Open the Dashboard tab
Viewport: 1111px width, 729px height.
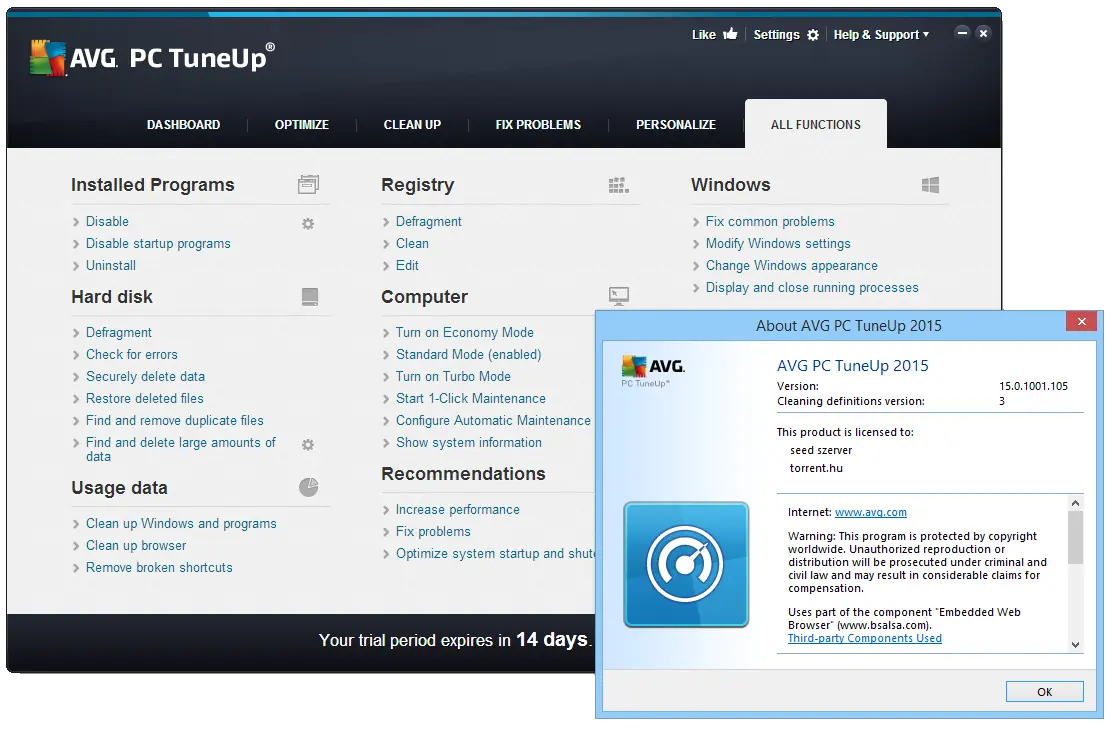184,125
